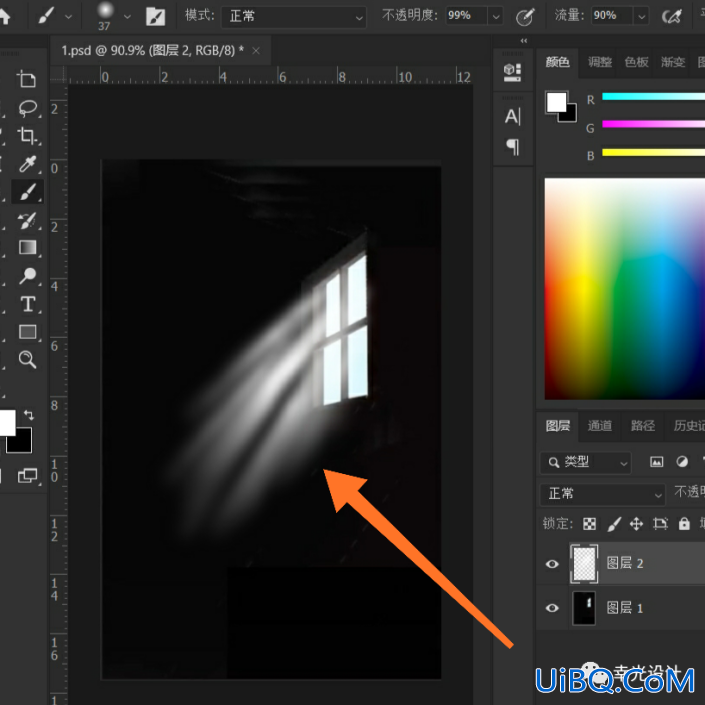The image size is (705, 705).
Task: Open the 模式 blend mode dropdown
Action: (x=294, y=17)
